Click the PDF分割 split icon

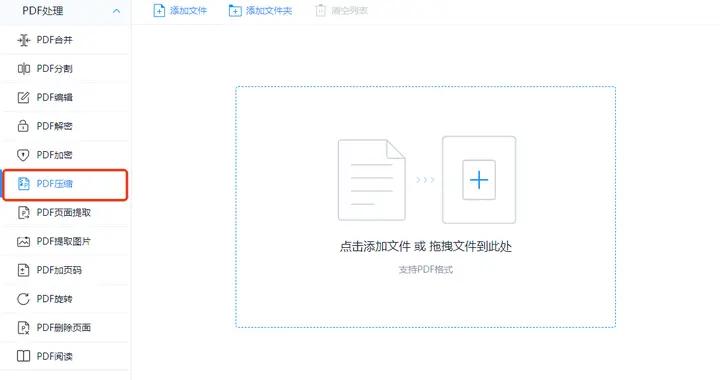[23, 69]
